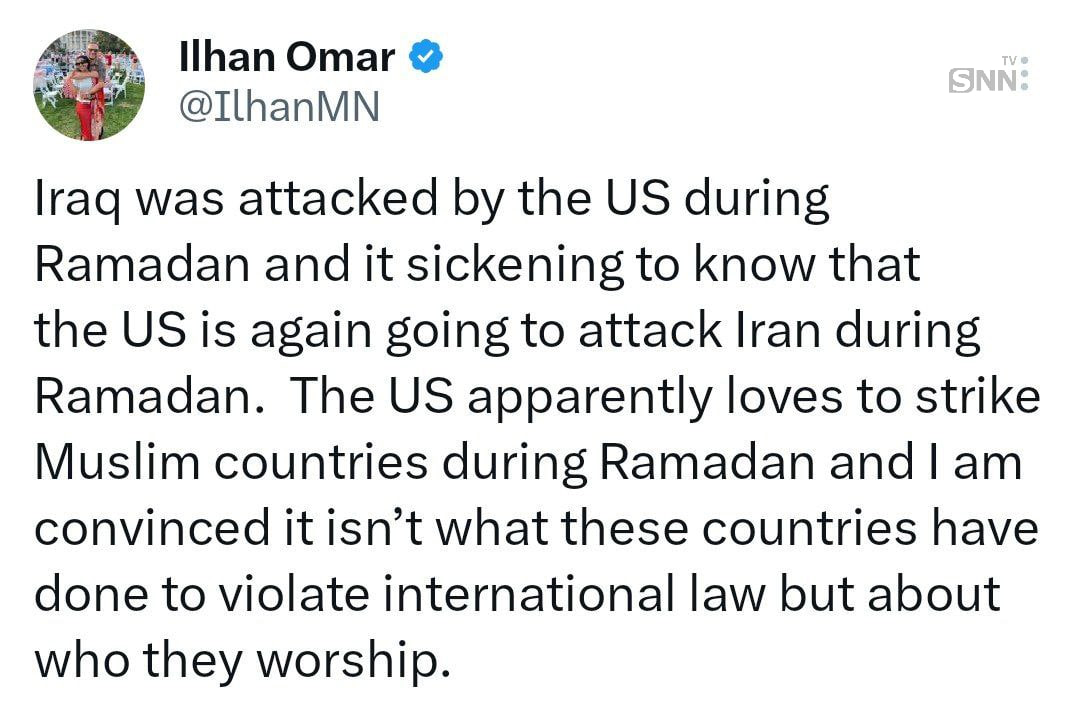
Task: Click the SNN TV logo watermark
Action: point(988,77)
